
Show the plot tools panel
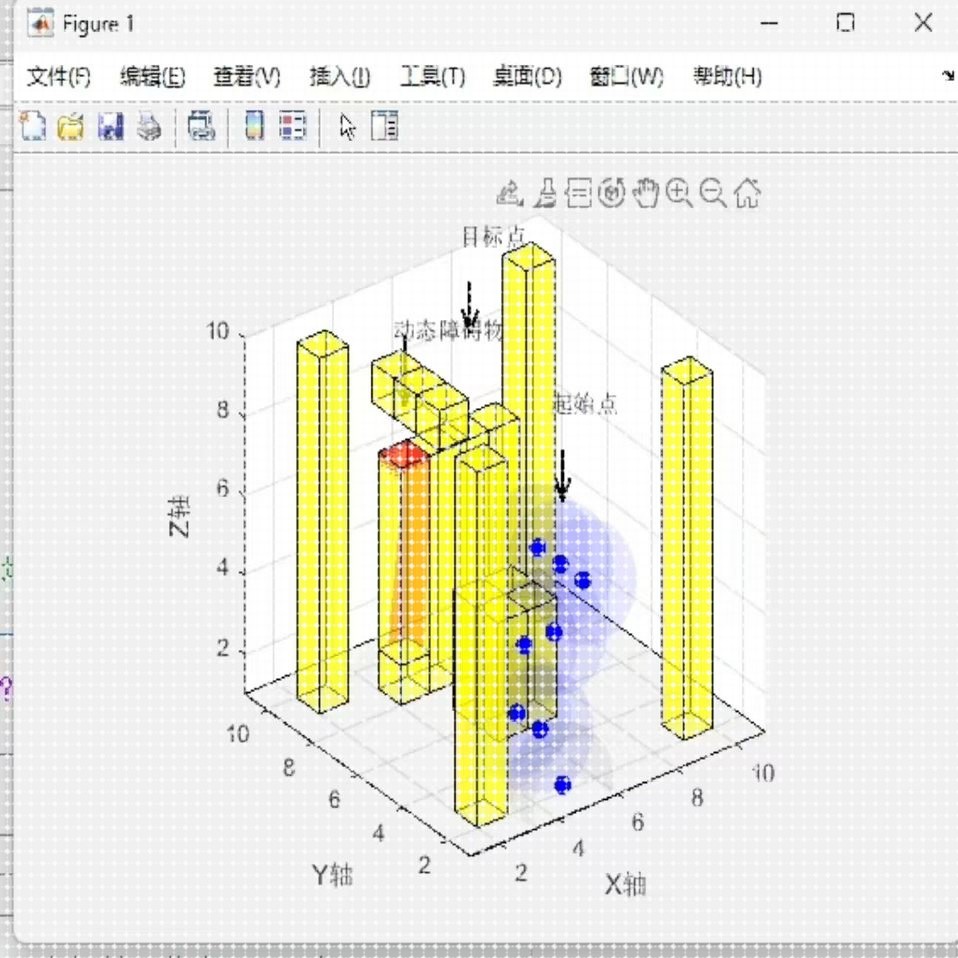(384, 127)
